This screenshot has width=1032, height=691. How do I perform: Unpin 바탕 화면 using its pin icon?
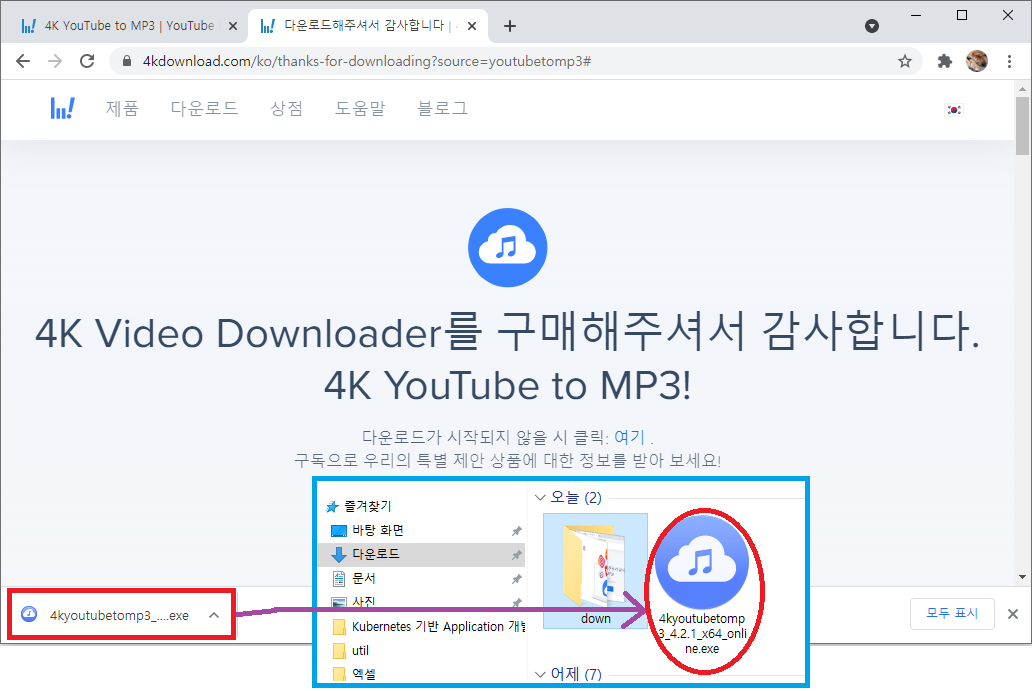(517, 530)
